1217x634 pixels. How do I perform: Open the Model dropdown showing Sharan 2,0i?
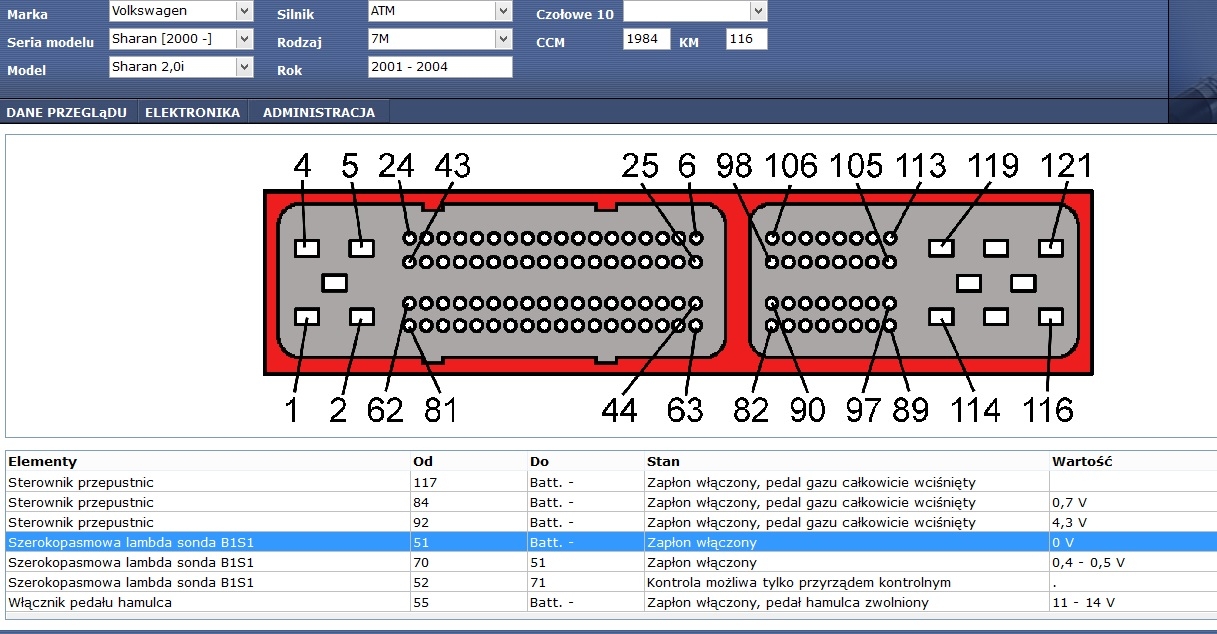coord(180,67)
